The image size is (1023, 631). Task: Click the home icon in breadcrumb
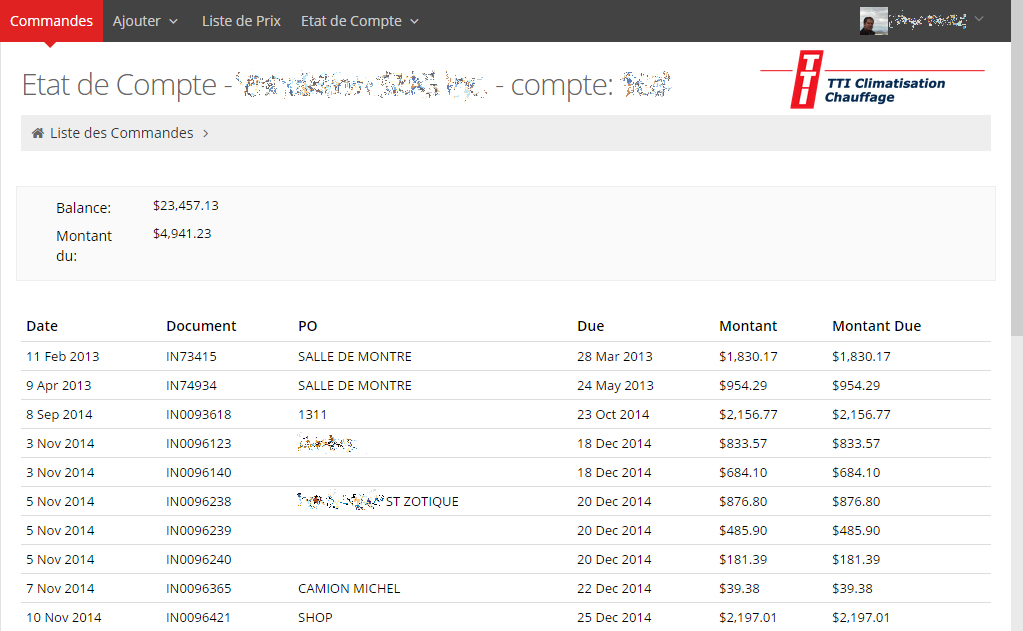pyautogui.click(x=37, y=133)
